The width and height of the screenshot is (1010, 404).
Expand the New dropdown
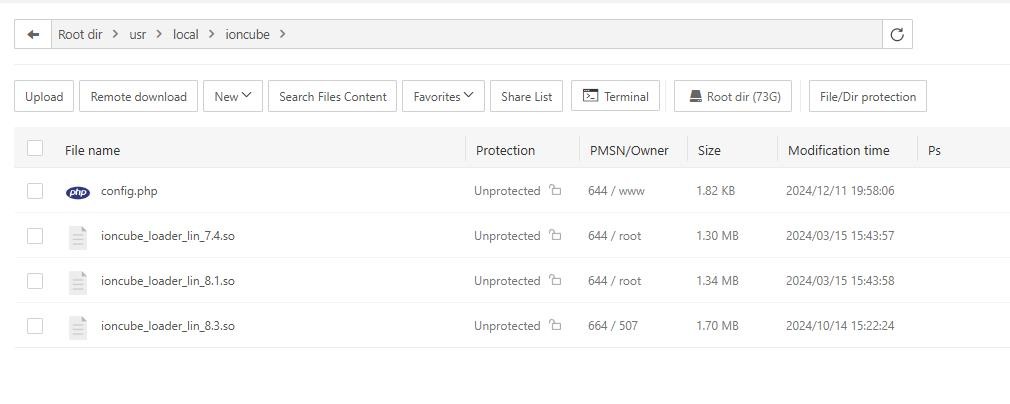tap(232, 97)
